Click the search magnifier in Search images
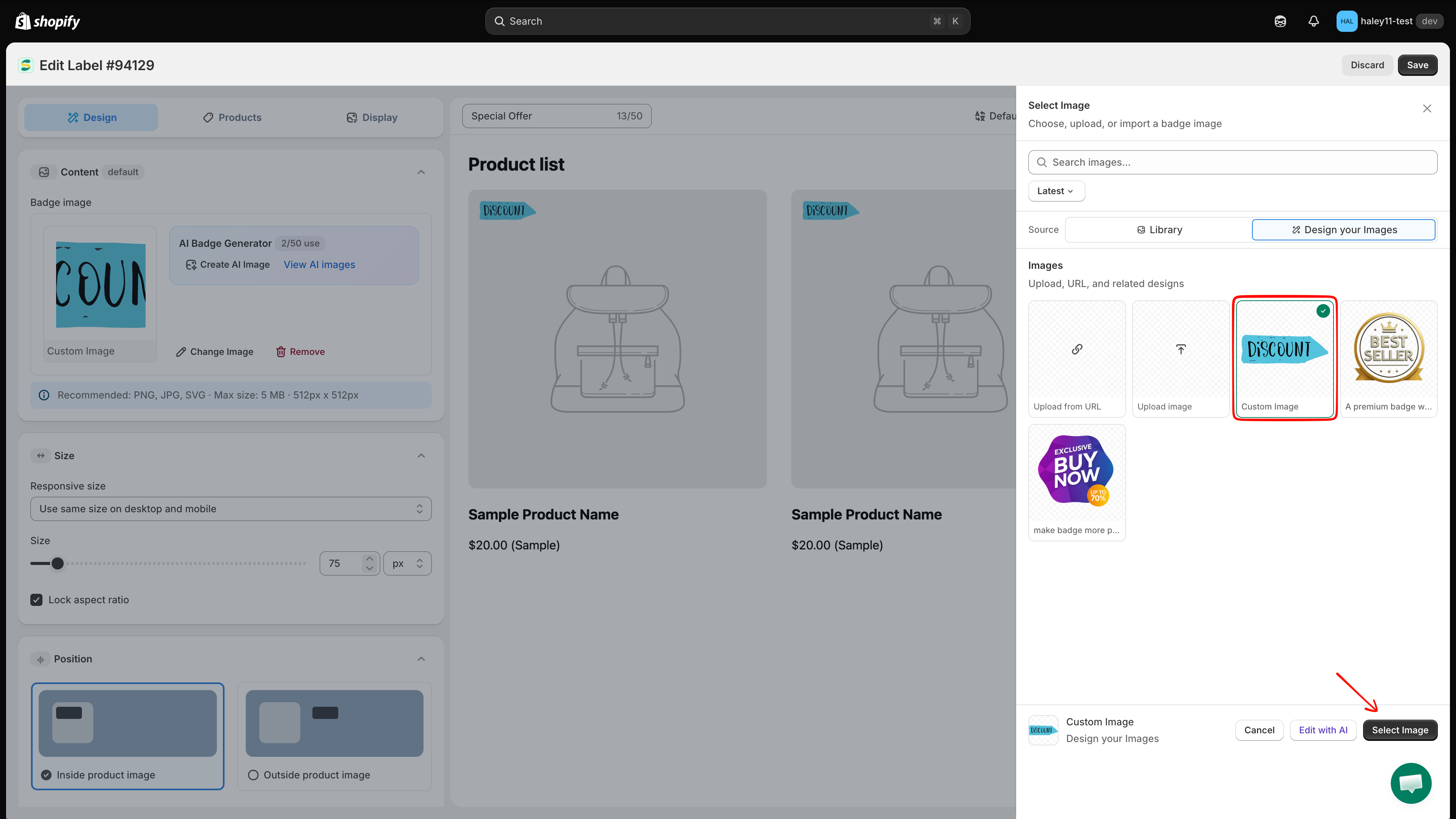 tap(1042, 162)
